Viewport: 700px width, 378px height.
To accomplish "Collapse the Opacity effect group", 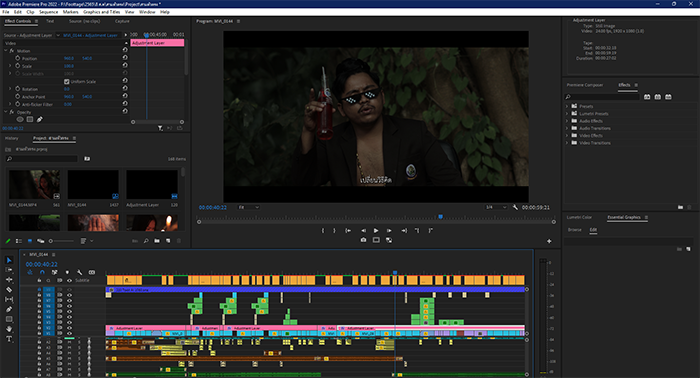I will (5, 112).
